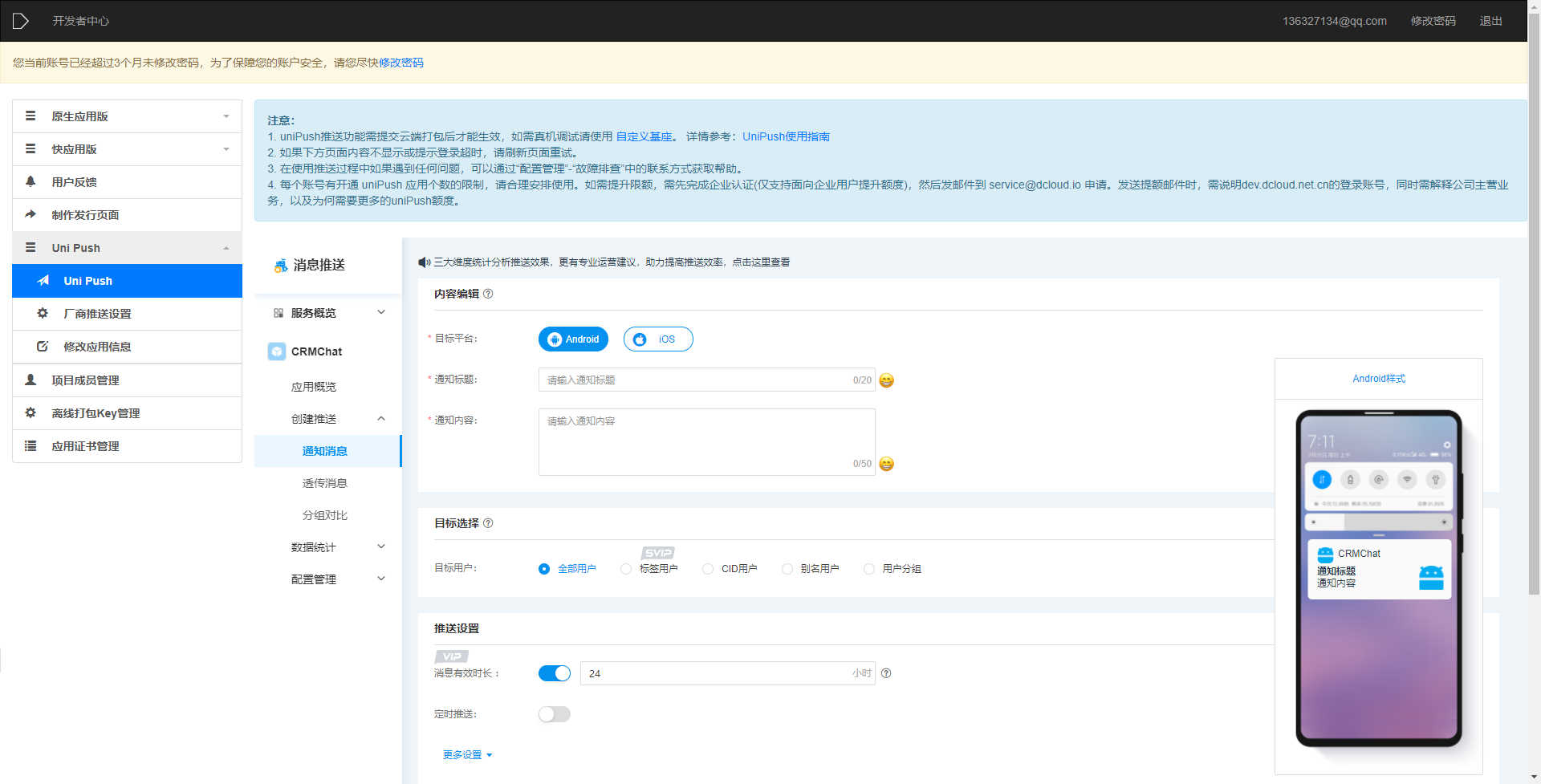Switch to the 透传消息 tab
Viewport: 1541px width, 784px height.
324,482
